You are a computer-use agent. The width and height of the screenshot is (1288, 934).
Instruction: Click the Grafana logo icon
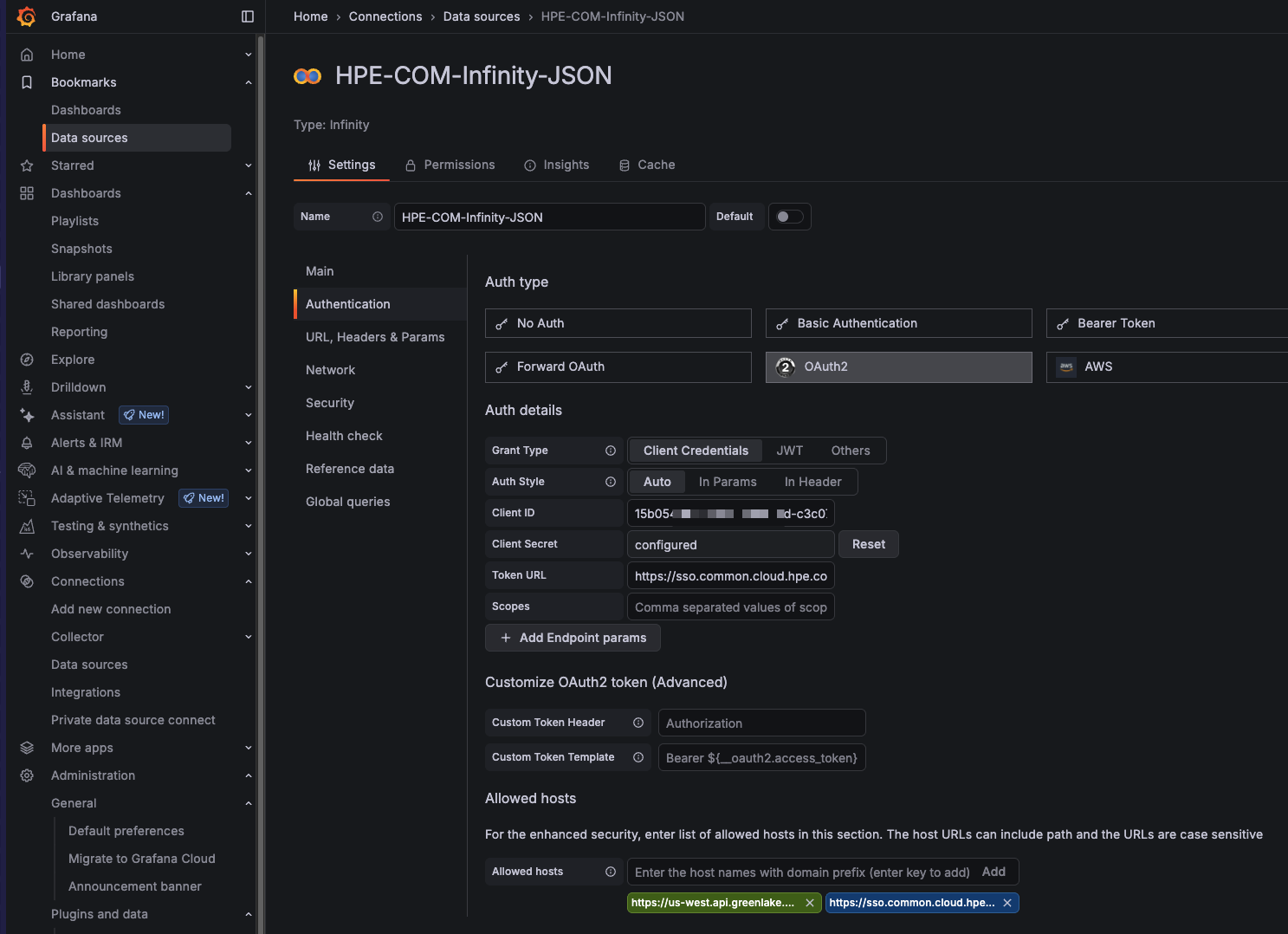pos(27,16)
